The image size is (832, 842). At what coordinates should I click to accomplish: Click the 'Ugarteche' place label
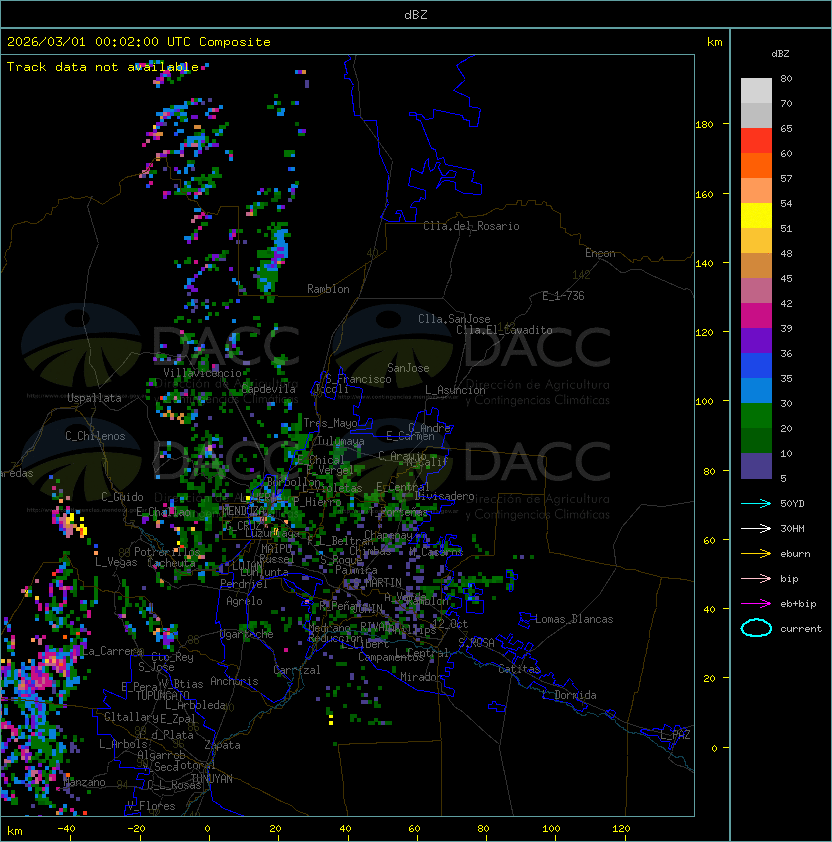click(x=247, y=634)
